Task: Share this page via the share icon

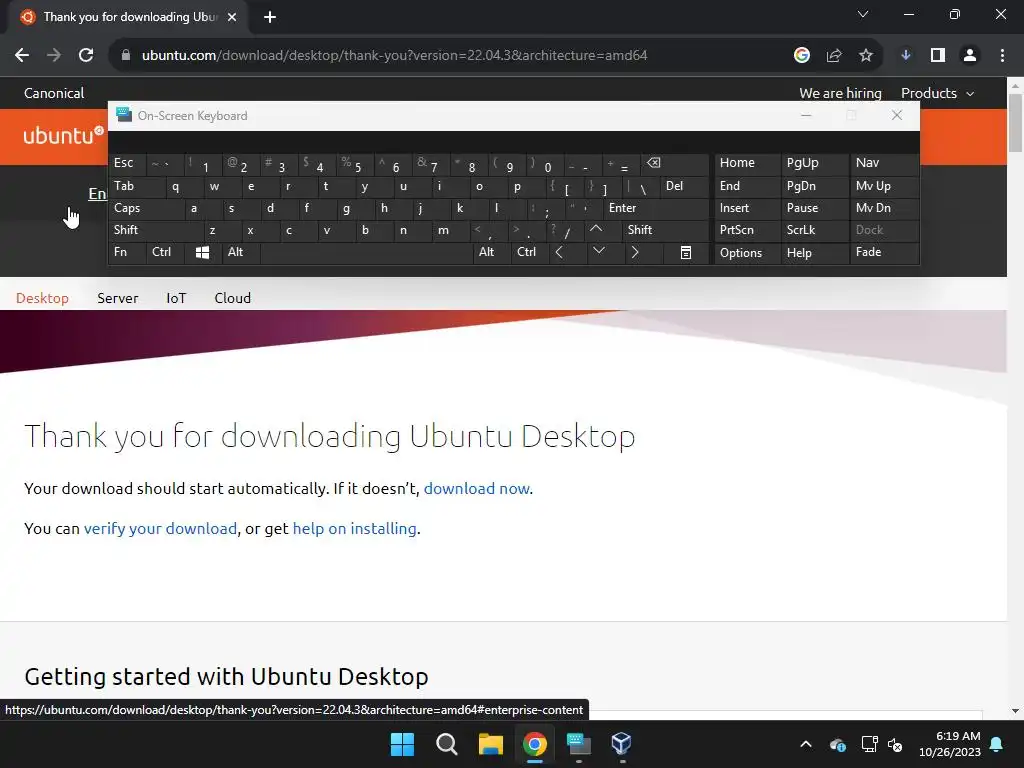Action: pos(834,56)
